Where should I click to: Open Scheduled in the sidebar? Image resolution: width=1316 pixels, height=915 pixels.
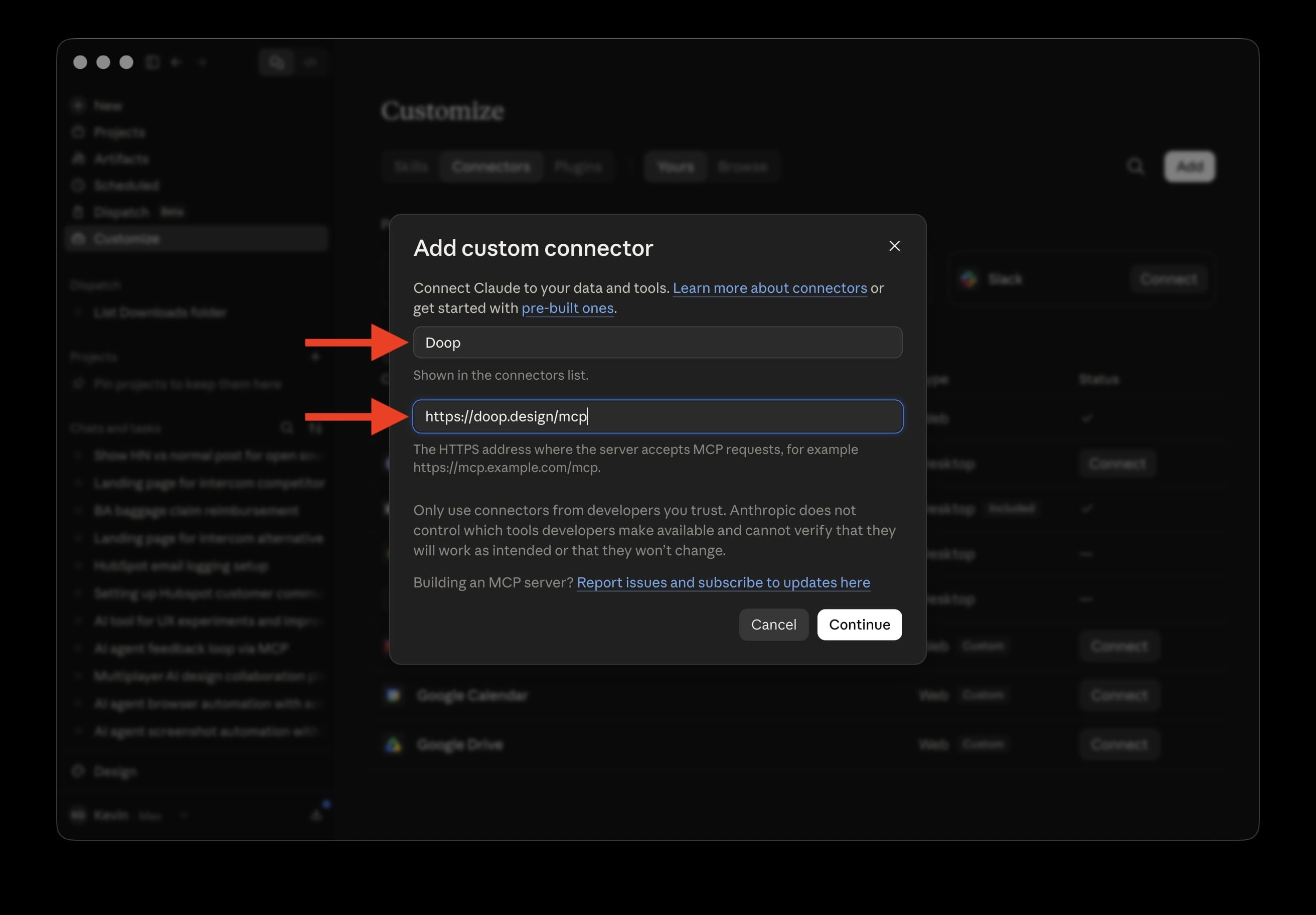[x=196, y=185]
